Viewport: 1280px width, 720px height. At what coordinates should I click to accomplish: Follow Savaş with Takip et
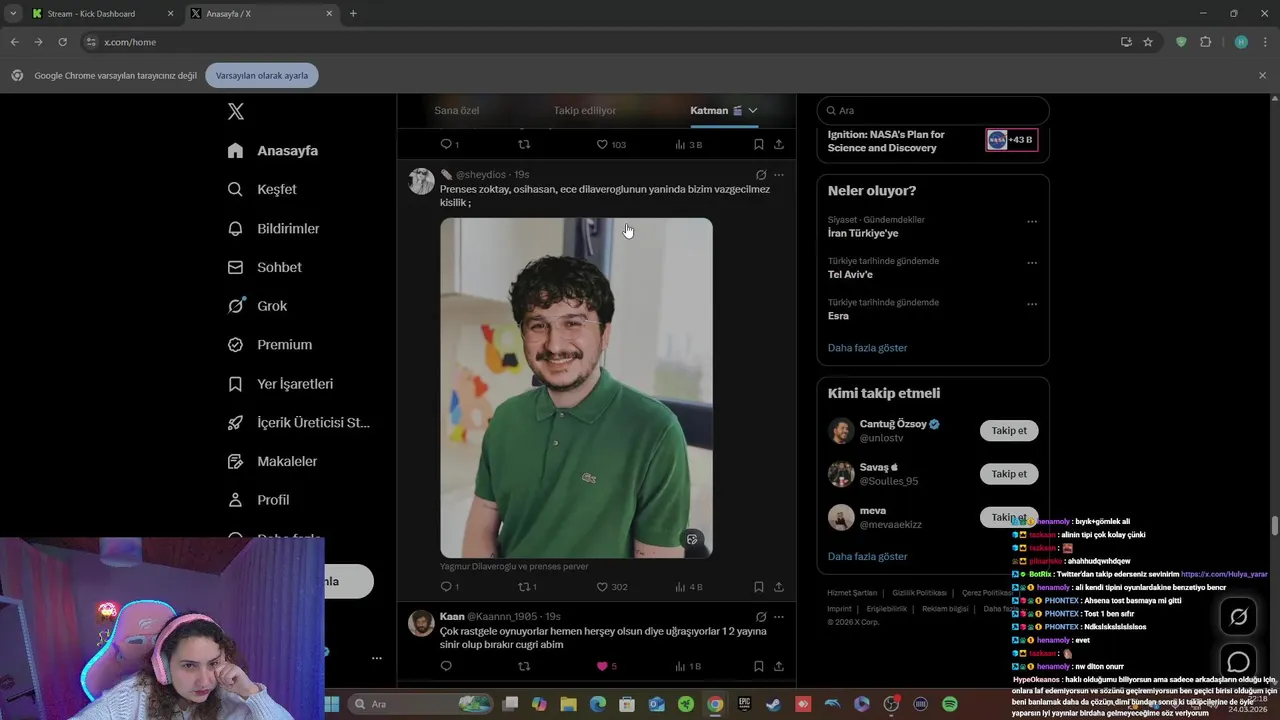click(x=1009, y=474)
